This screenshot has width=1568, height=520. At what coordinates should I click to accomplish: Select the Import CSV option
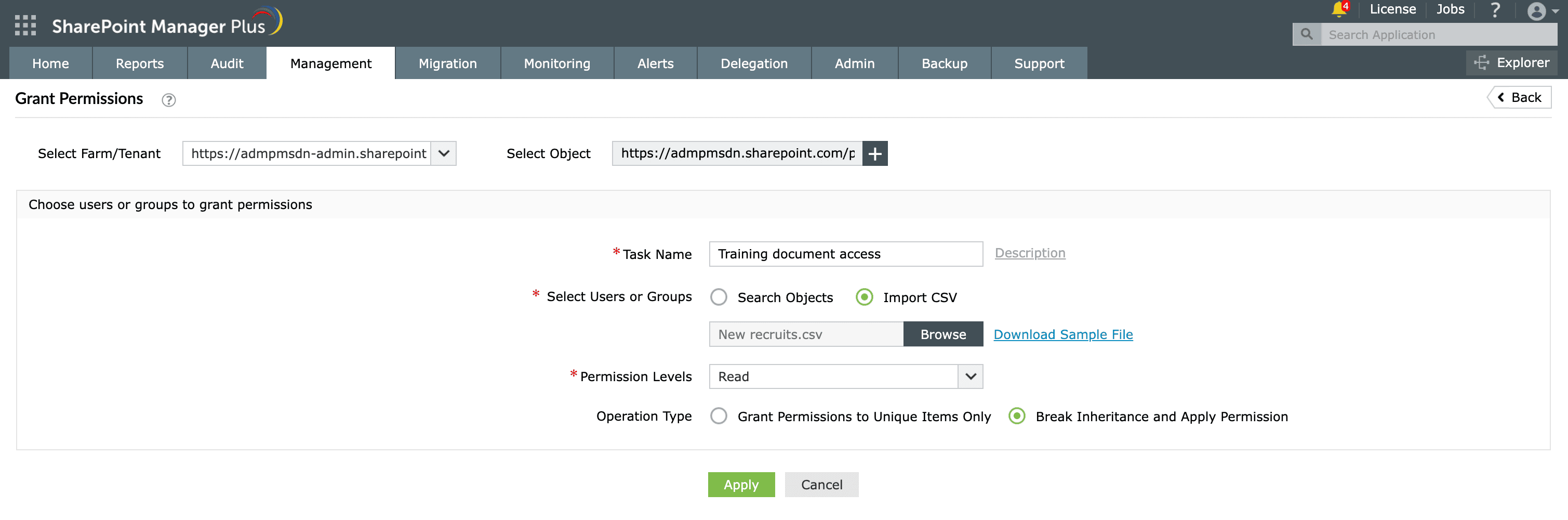[865, 297]
